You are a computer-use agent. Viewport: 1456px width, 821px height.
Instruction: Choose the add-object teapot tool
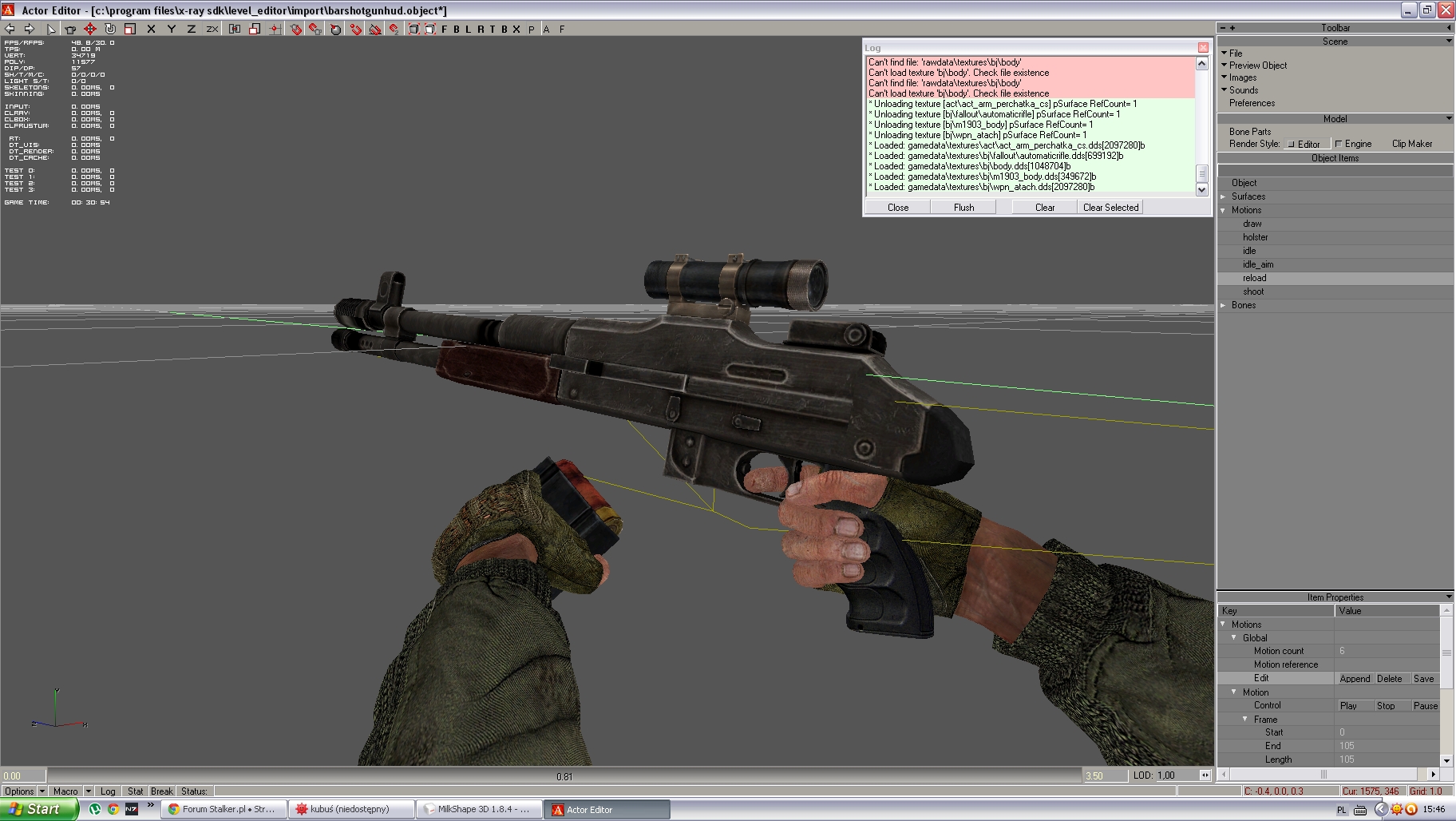pyautogui.click(x=70, y=29)
